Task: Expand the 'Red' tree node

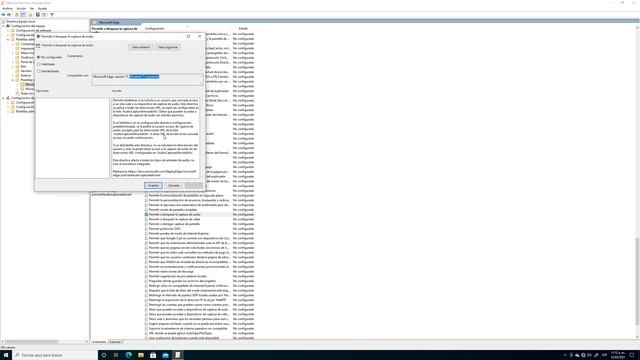Action: [x=13, y=67]
